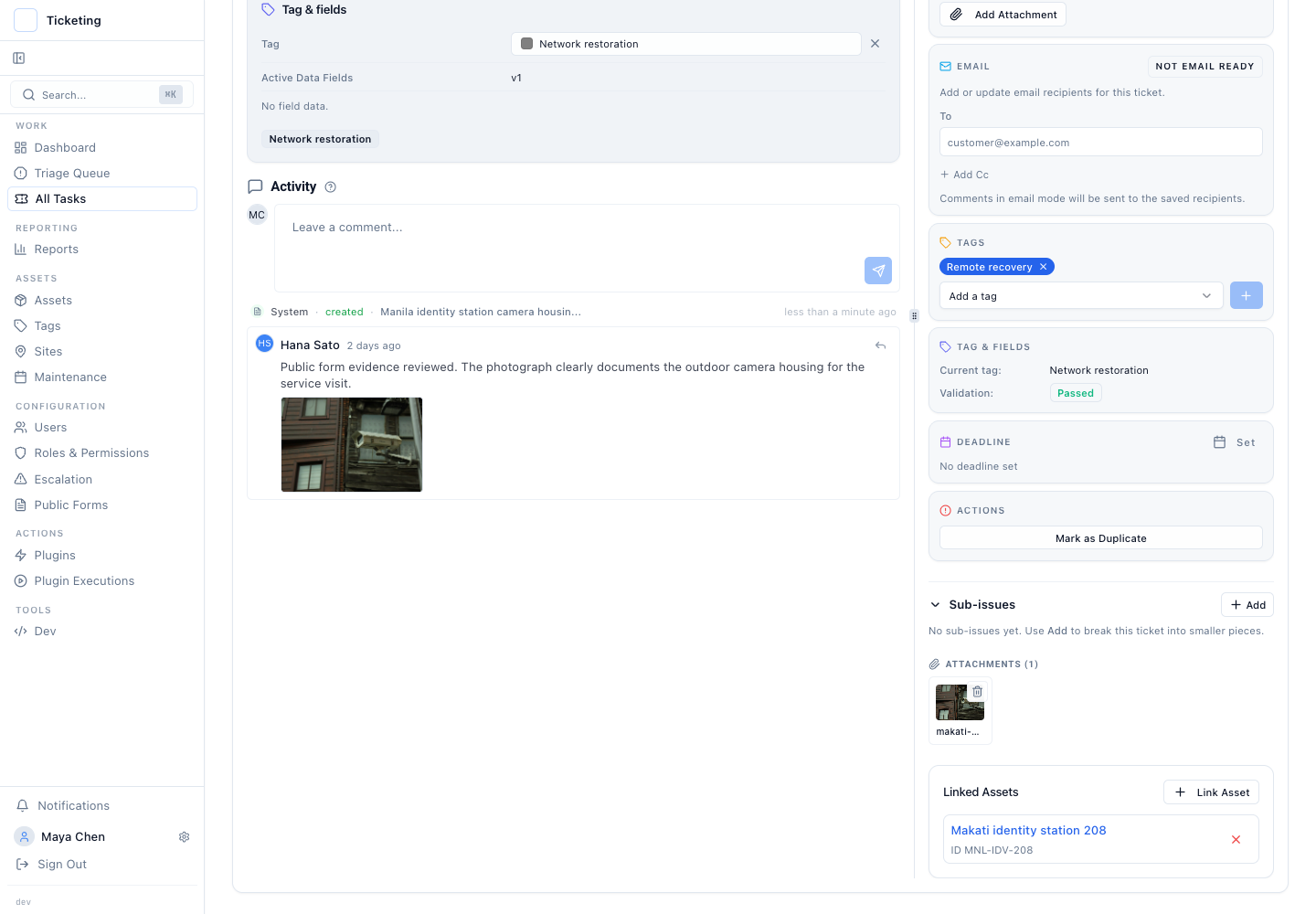Open the Network restoration tag selector
Screen dimensions: 1316x914
coord(685,44)
